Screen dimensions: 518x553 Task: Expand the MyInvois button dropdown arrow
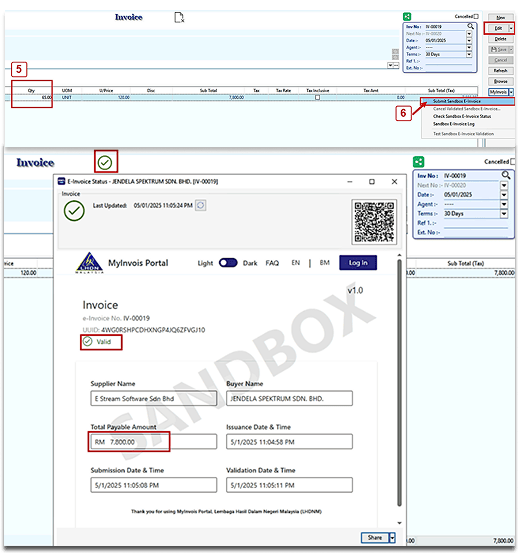tap(511, 92)
